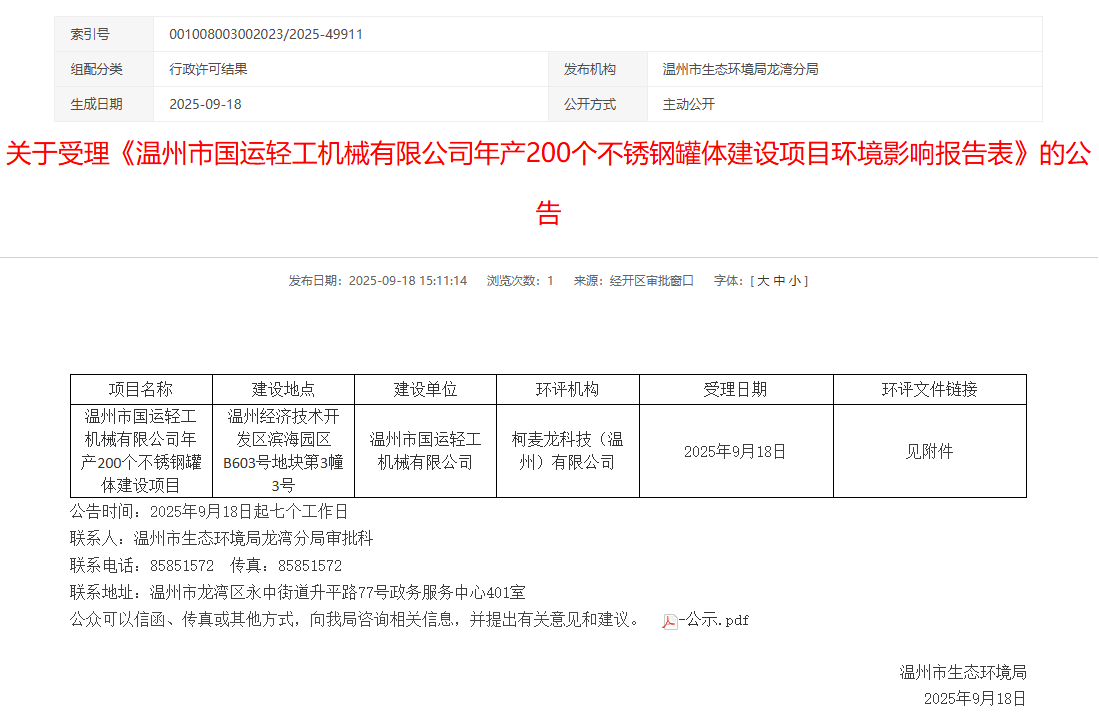Click the index number 001008003002023/2025-49911
Image resolution: width=1099 pixels, height=717 pixels.
pyautogui.click(x=266, y=34)
